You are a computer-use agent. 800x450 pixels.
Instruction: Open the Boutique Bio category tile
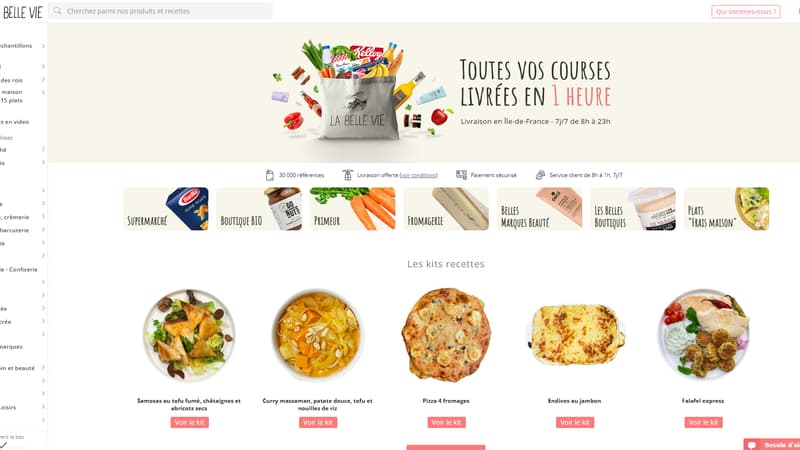pyautogui.click(x=259, y=209)
